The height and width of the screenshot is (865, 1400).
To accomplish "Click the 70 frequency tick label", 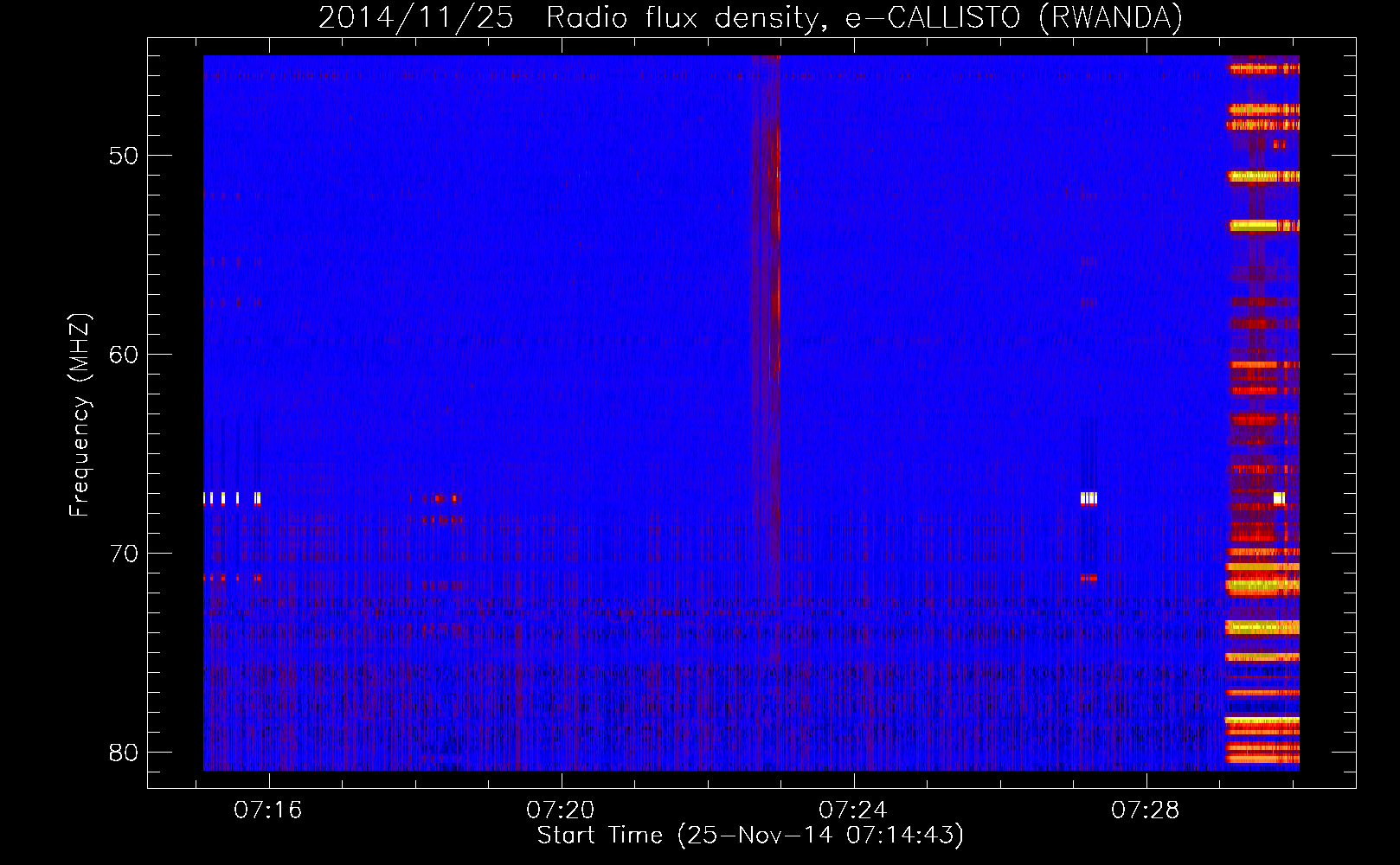I will coord(124,554).
